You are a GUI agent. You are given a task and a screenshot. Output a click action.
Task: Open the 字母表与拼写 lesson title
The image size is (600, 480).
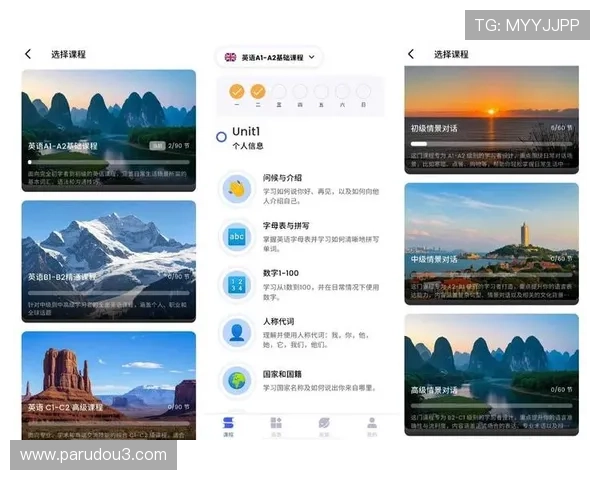pyautogui.click(x=286, y=225)
